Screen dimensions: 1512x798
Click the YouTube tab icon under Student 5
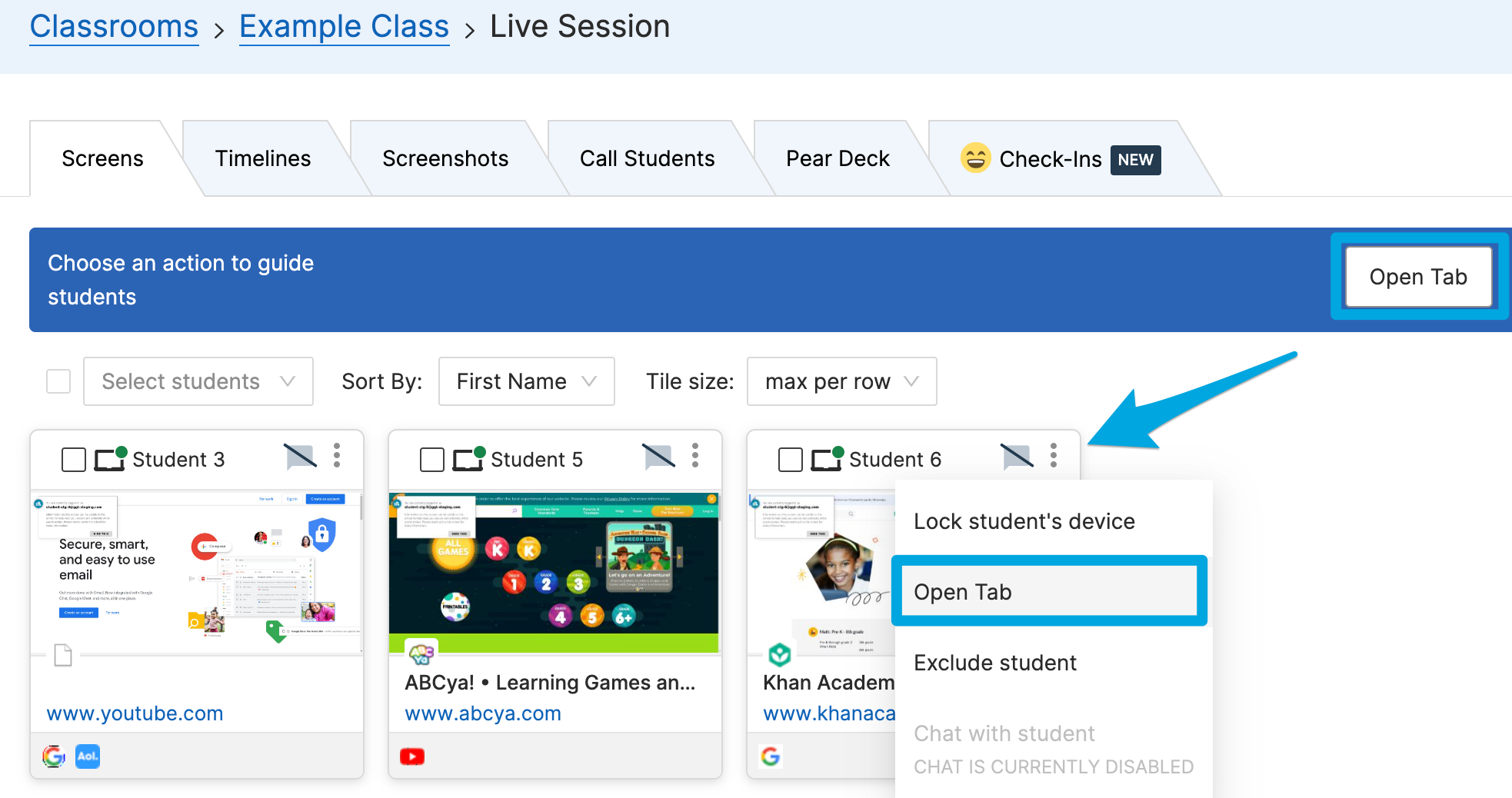point(412,756)
